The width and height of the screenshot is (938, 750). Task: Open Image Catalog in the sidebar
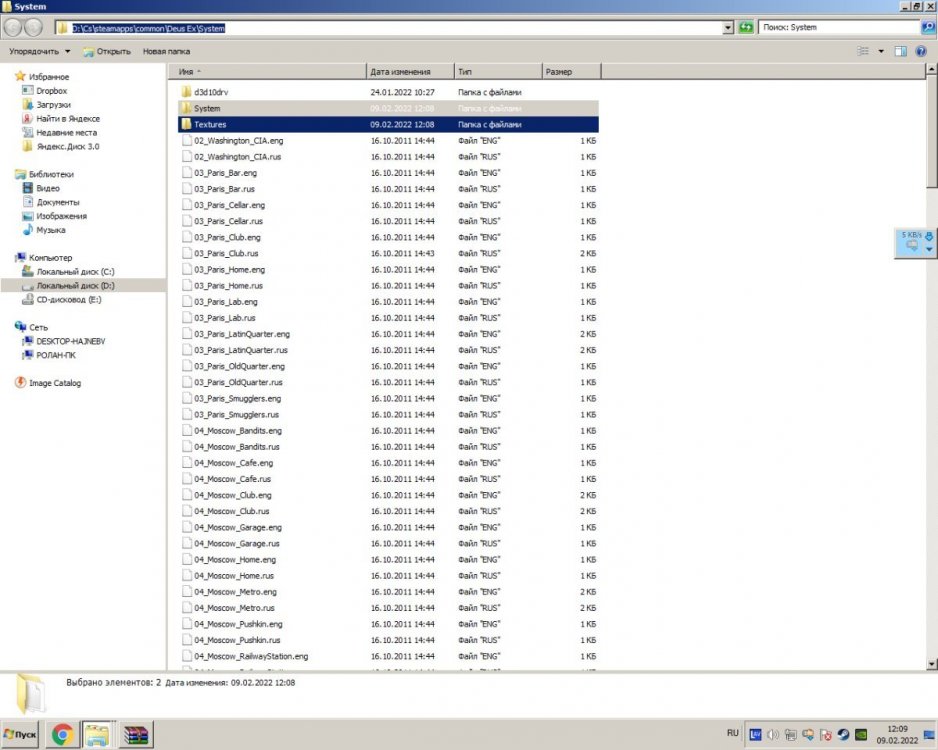54,383
